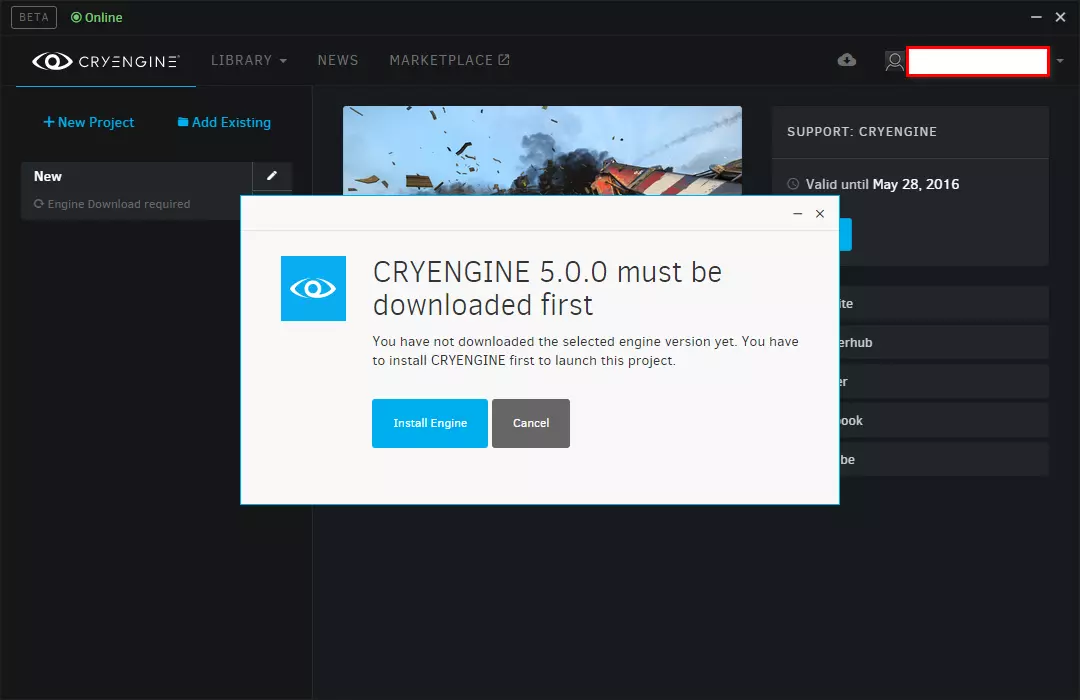The width and height of the screenshot is (1080, 700).
Task: Click the blue CRYENGINE icon in dialog
Action: coord(313,288)
